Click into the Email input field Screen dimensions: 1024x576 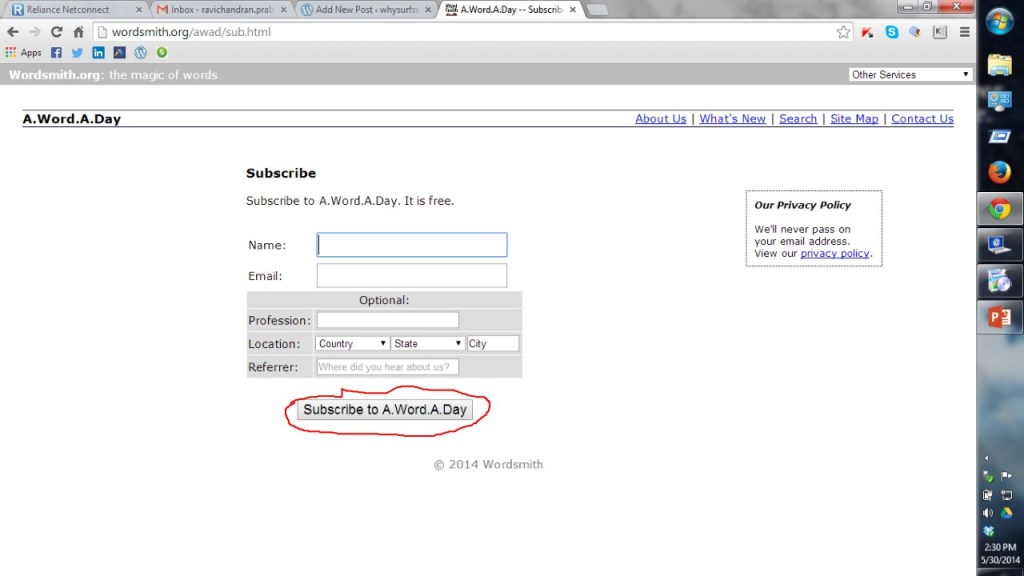pyautogui.click(x=411, y=275)
